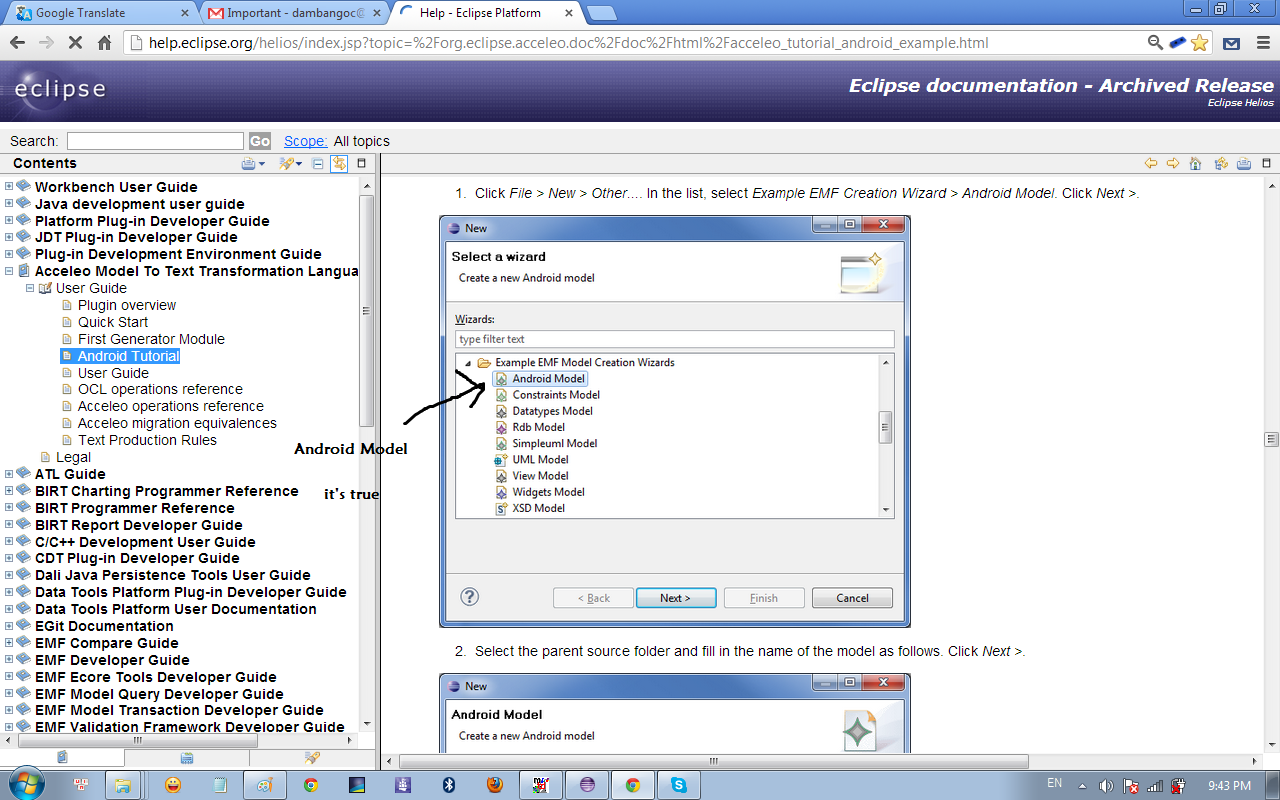The height and width of the screenshot is (800, 1280).
Task: Adjust volume via the tray speaker icon
Action: [1105, 786]
